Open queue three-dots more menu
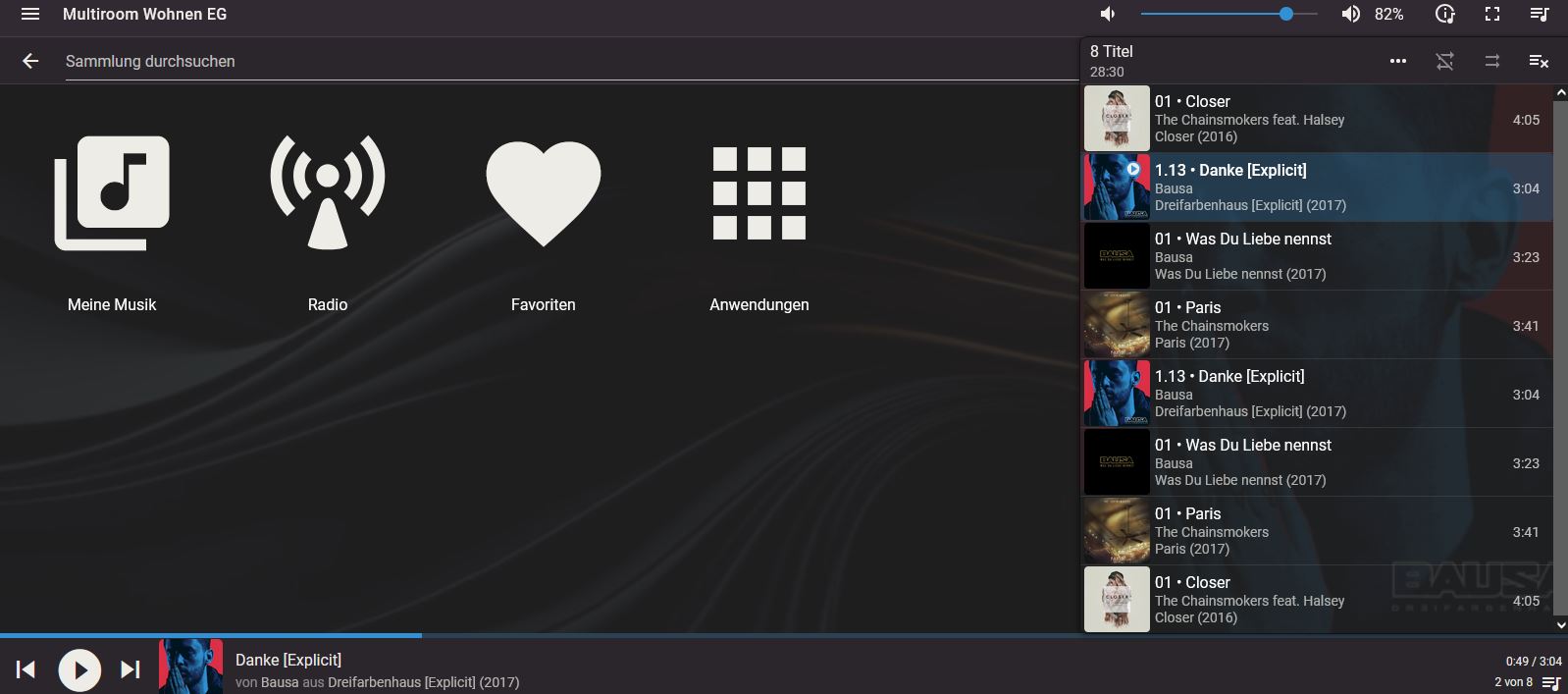This screenshot has width=1568, height=694. (1397, 61)
